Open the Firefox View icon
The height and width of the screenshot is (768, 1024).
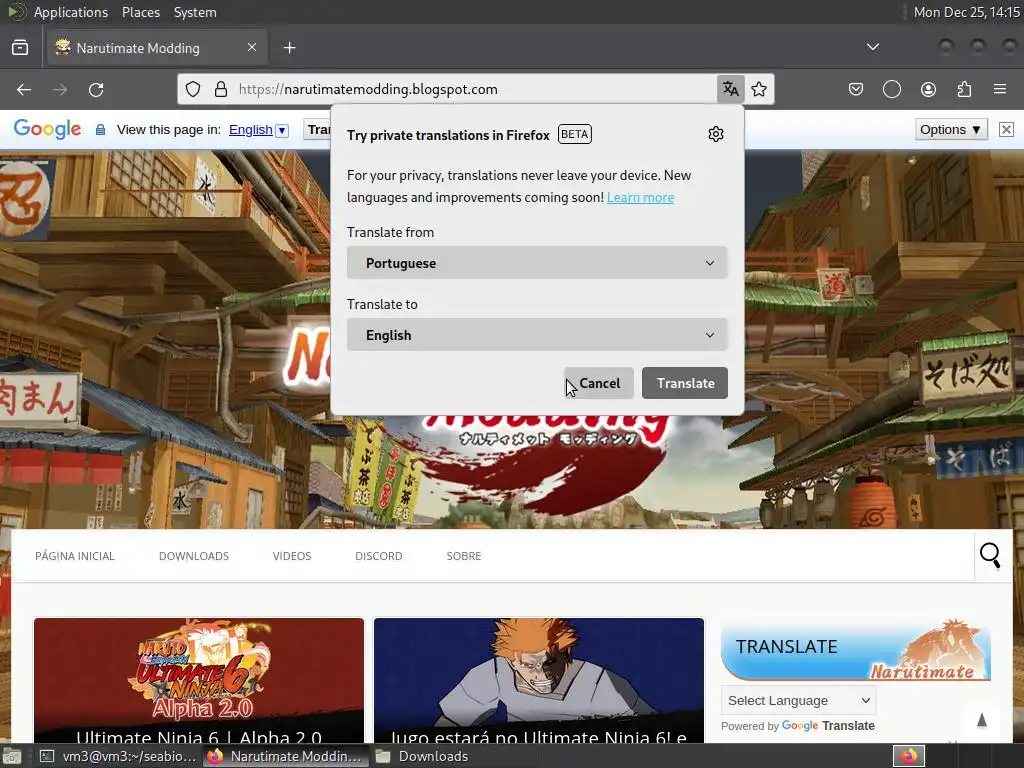tap(20, 48)
